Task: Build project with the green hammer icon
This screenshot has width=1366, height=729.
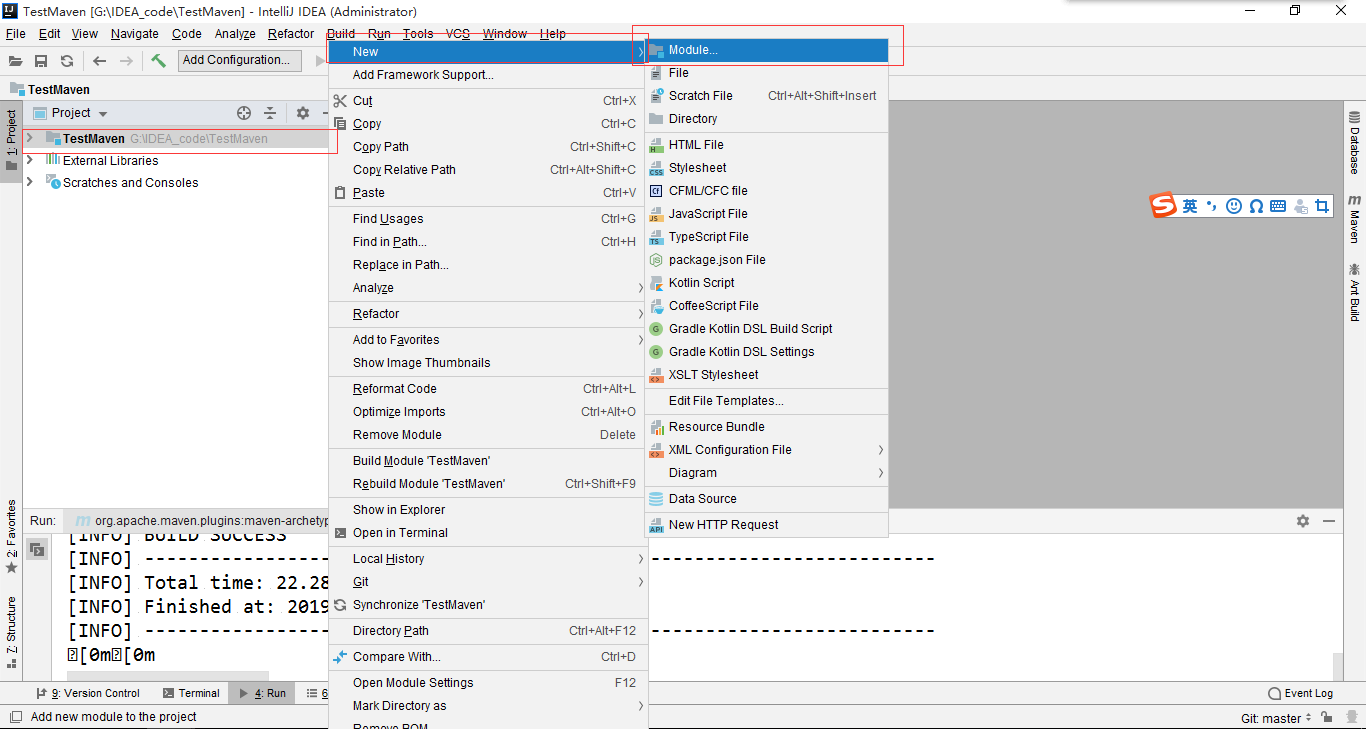Action: coord(159,61)
